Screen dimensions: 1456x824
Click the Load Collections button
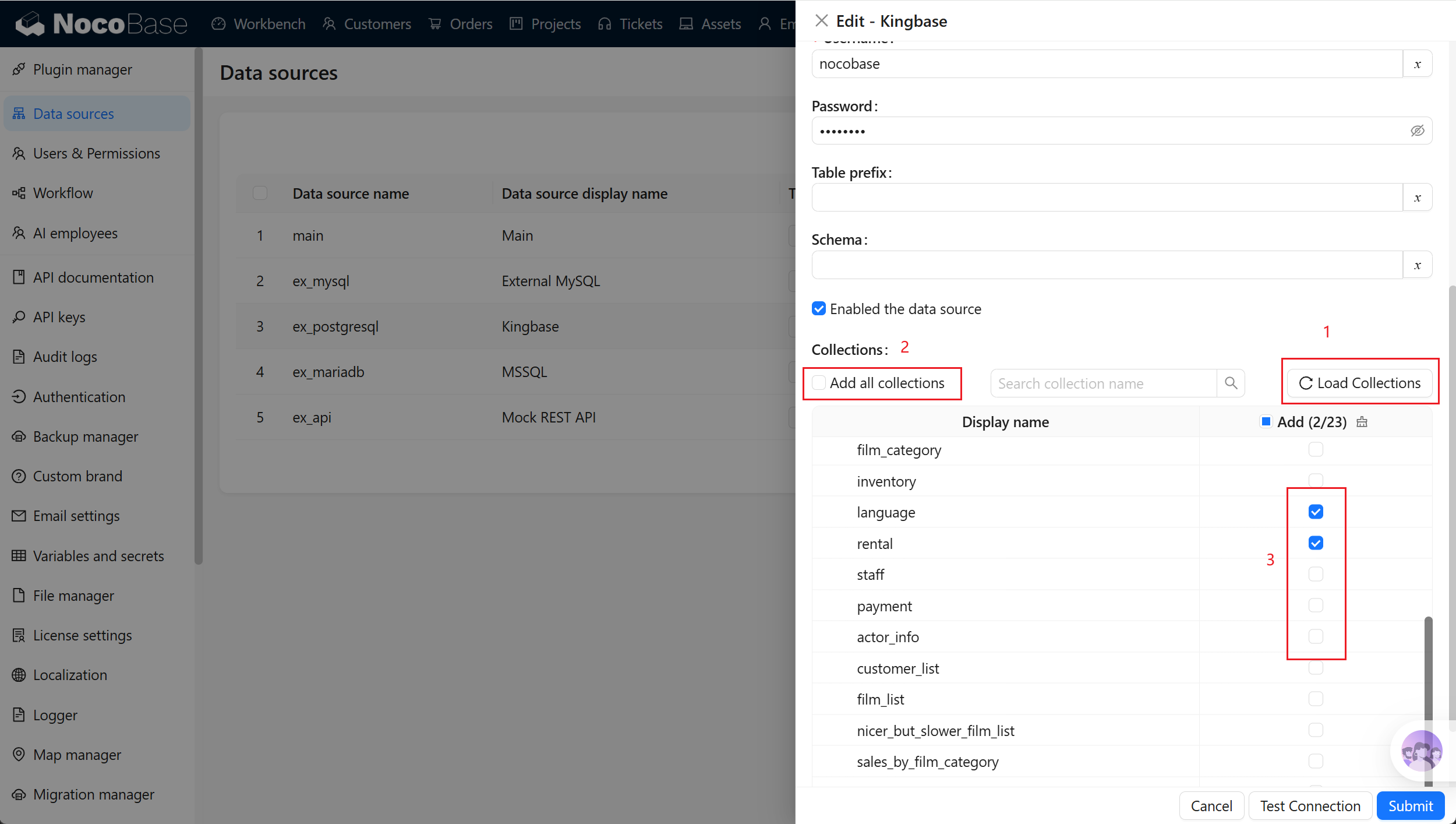1360,383
